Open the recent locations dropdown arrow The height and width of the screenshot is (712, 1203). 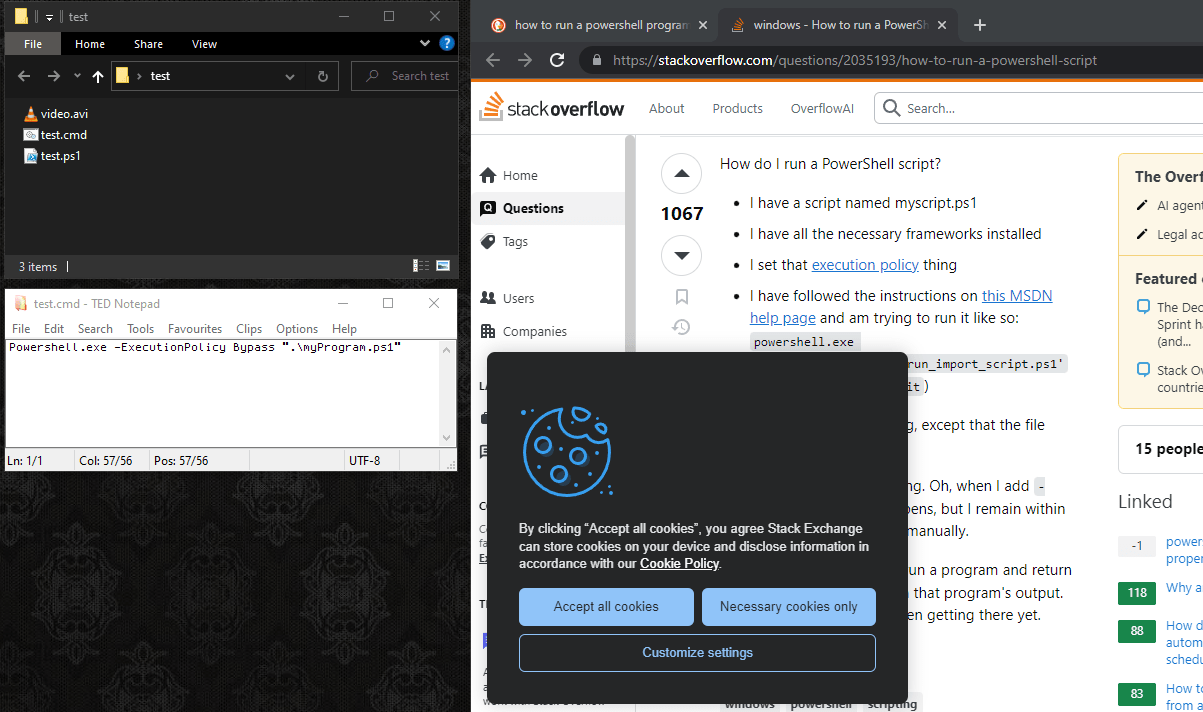(x=76, y=76)
